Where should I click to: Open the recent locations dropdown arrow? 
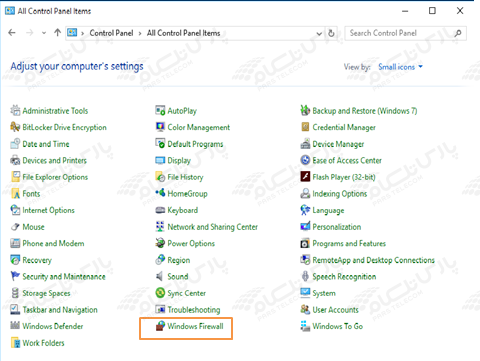44,33
